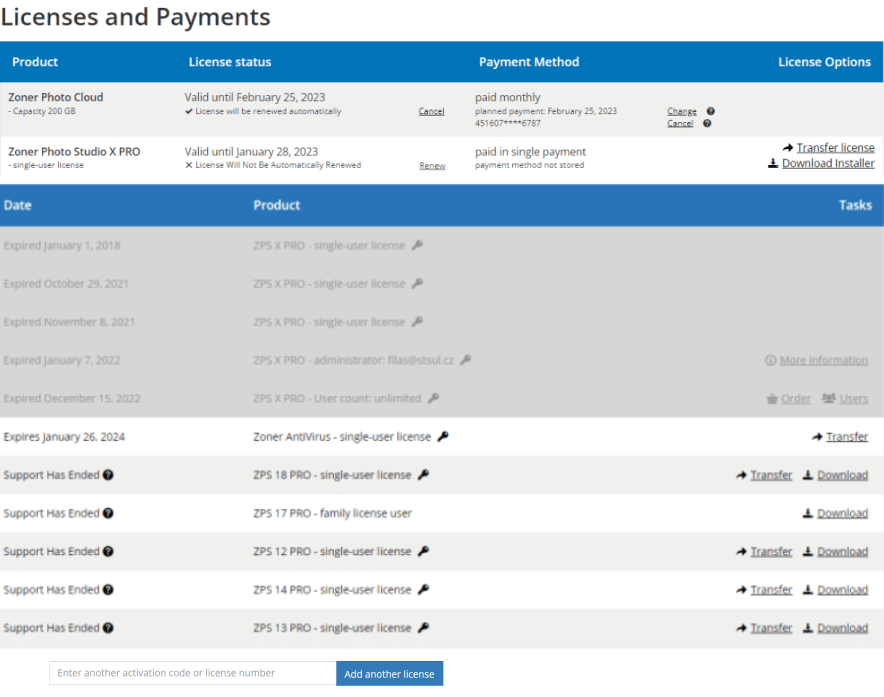This screenshot has height=697, width=884.
Task: Click the 'Expired December 15, 2022' date
Action: pyautogui.click(x=72, y=399)
